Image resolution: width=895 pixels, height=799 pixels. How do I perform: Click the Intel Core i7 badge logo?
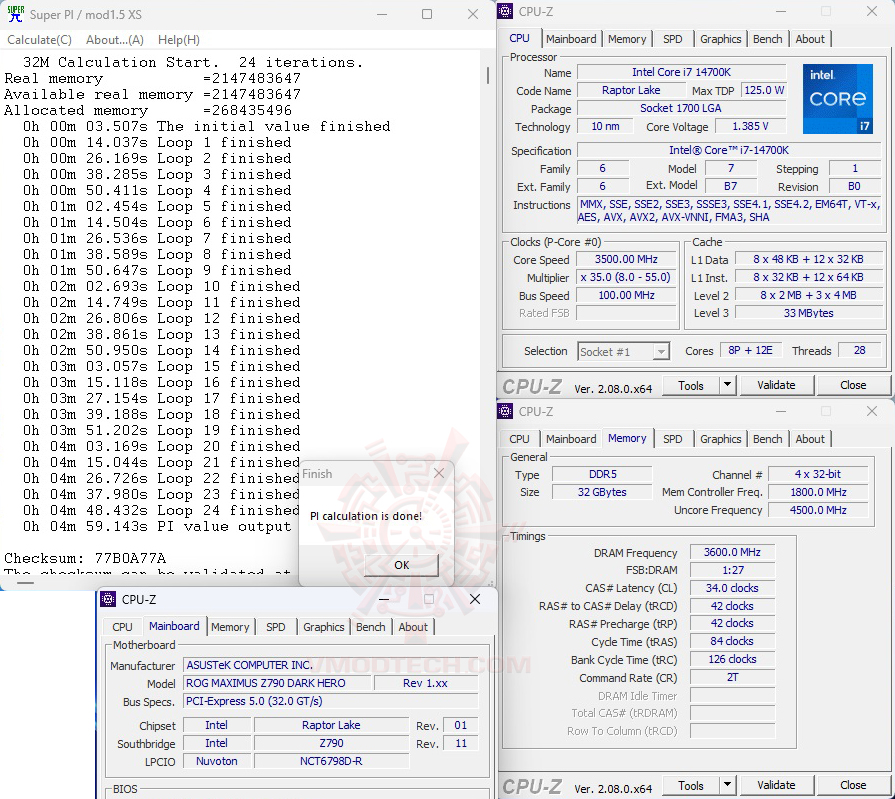tap(838, 98)
